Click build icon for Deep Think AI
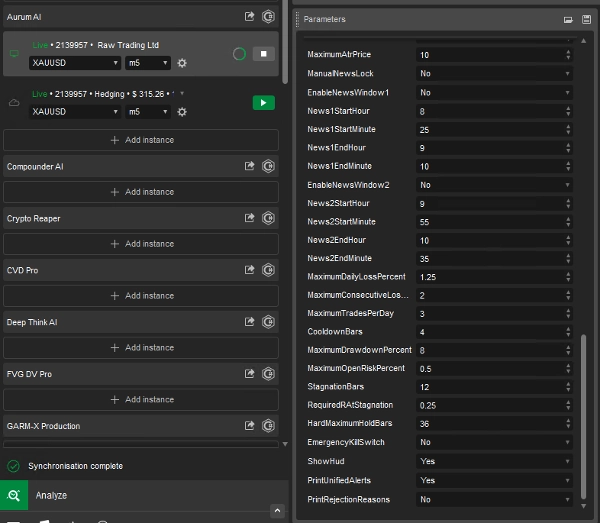Image resolution: width=600 pixels, height=523 pixels. coord(268,322)
